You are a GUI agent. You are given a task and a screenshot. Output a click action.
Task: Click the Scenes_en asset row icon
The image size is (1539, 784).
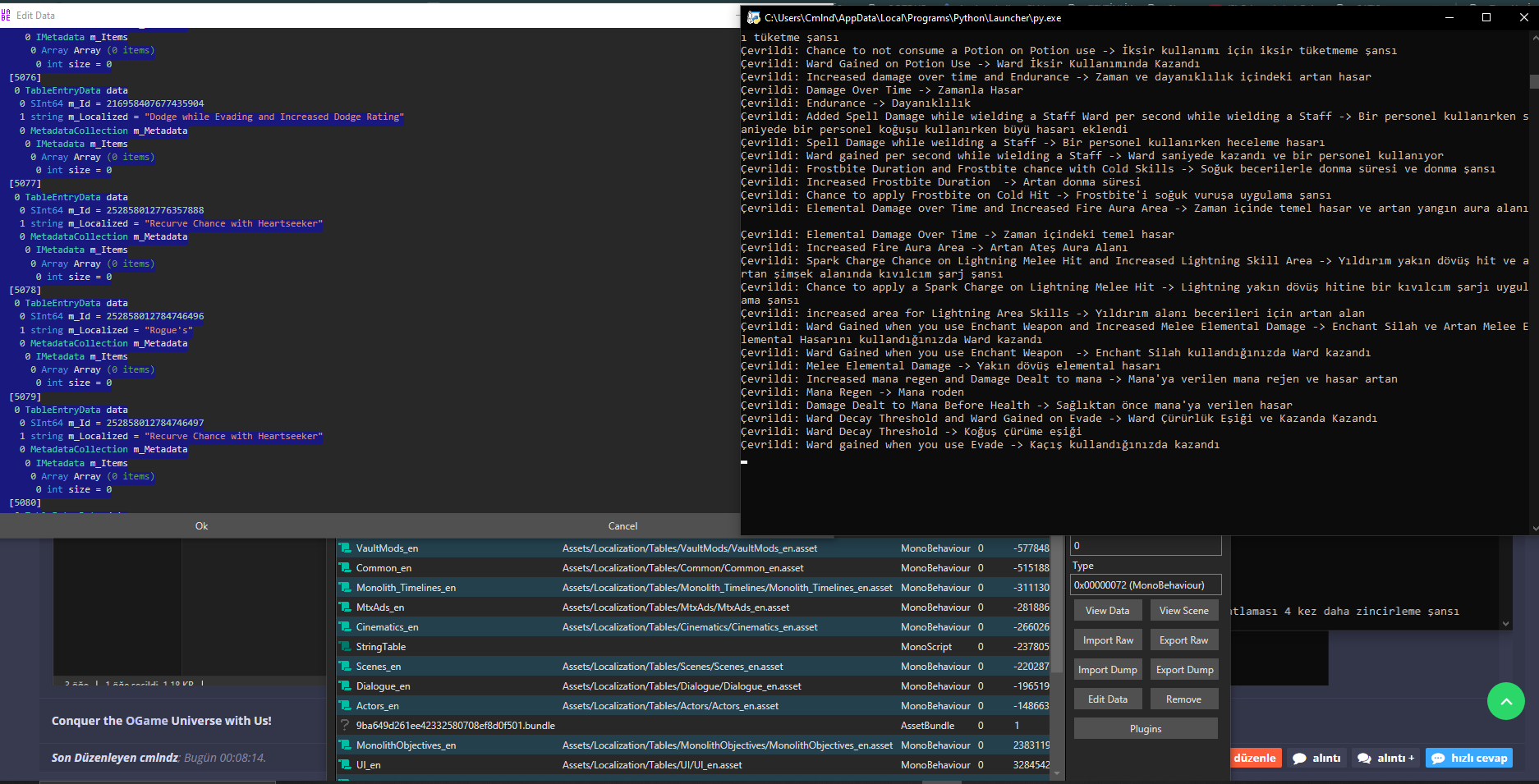(345, 667)
